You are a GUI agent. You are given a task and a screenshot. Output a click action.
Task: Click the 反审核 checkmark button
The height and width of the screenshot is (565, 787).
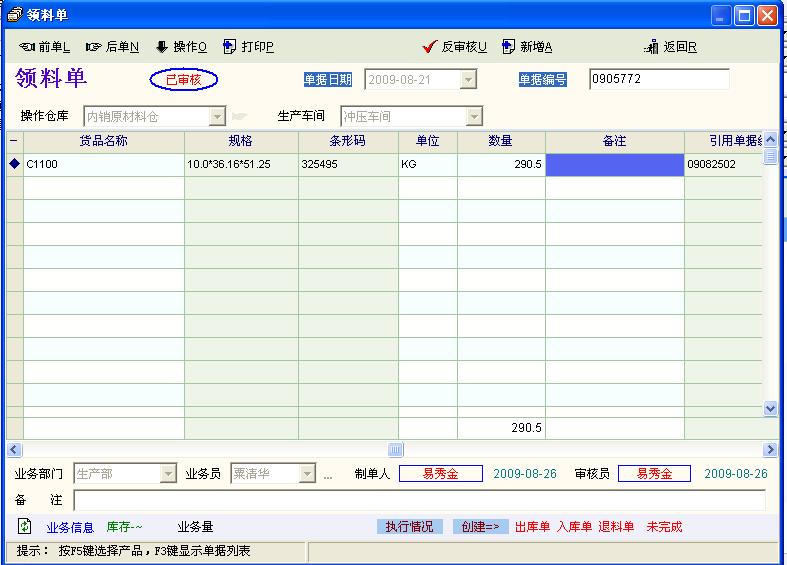click(431, 47)
